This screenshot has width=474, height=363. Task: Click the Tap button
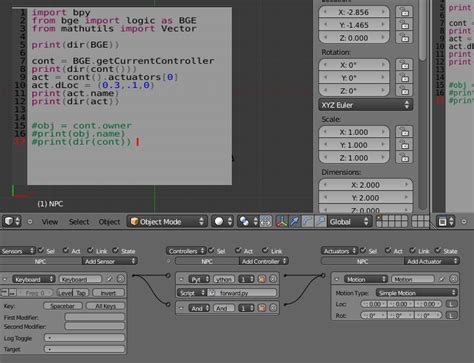[x=80, y=293]
